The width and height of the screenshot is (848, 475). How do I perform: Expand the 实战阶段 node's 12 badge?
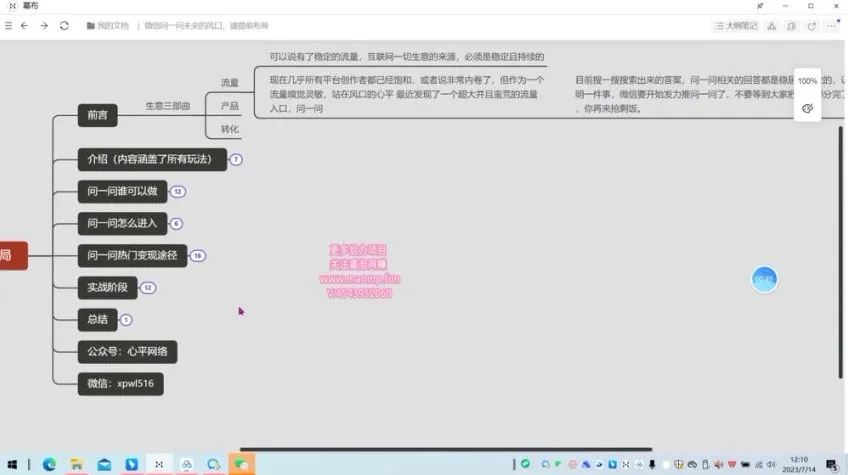coord(148,287)
